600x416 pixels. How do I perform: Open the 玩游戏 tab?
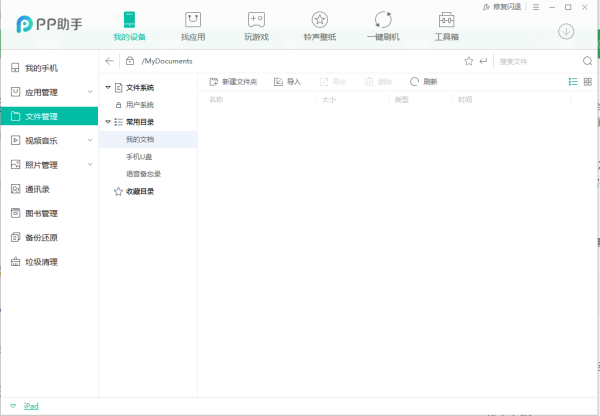coord(256,26)
